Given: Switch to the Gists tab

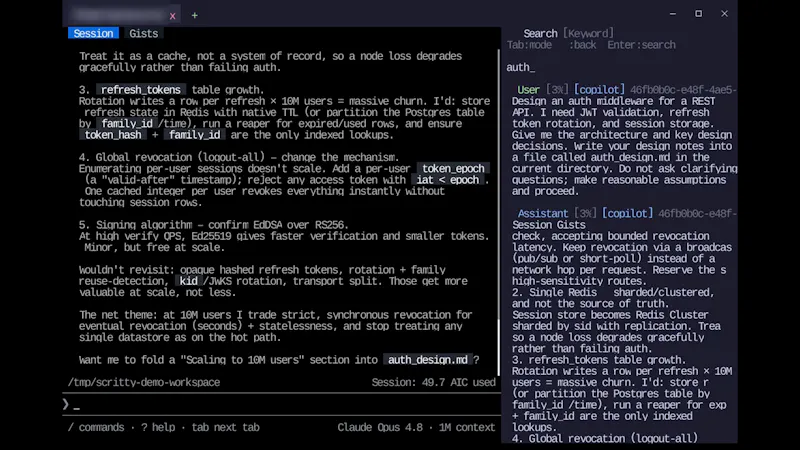Looking at the screenshot, I should pos(143,33).
